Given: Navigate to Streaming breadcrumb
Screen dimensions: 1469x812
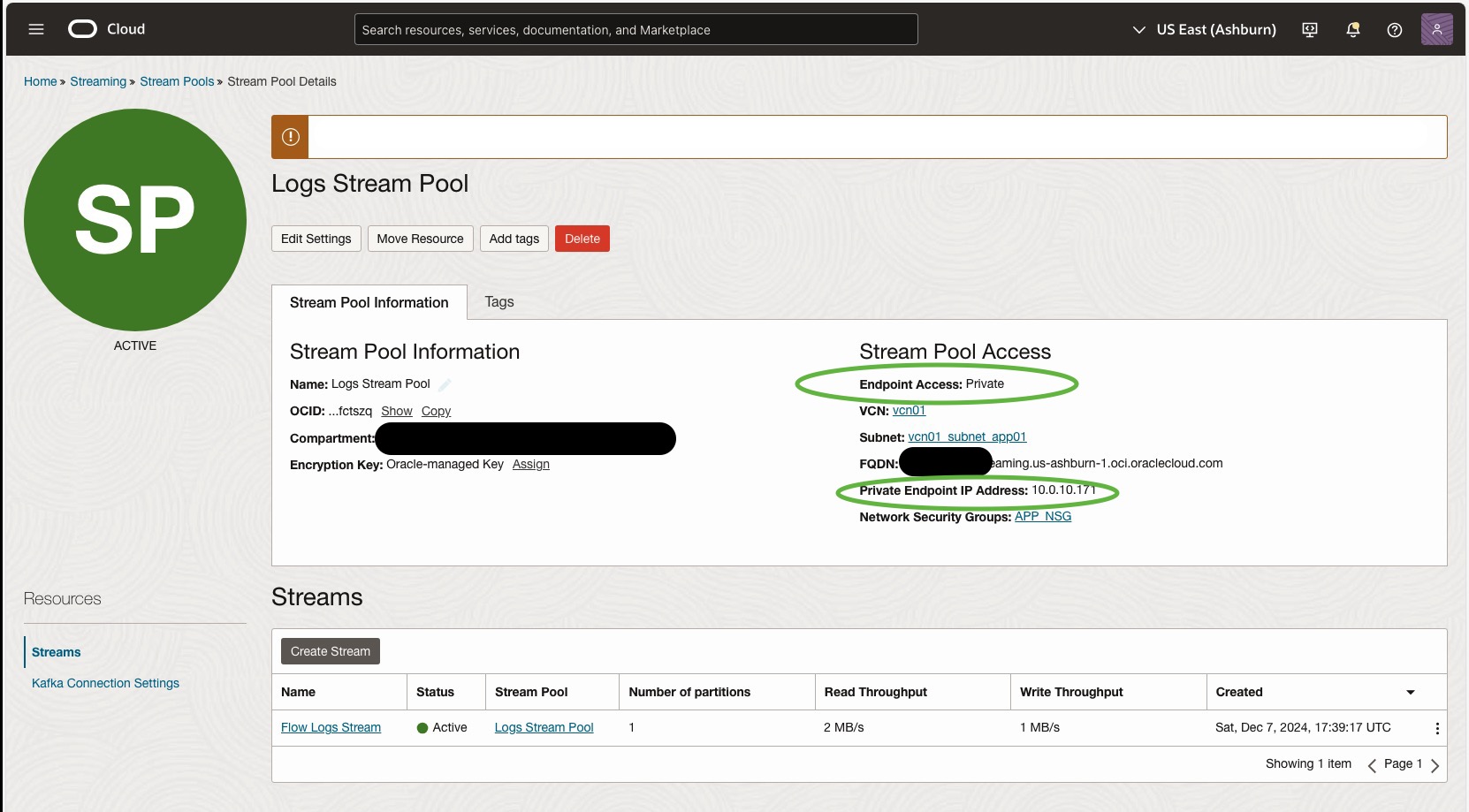Looking at the screenshot, I should (x=98, y=81).
